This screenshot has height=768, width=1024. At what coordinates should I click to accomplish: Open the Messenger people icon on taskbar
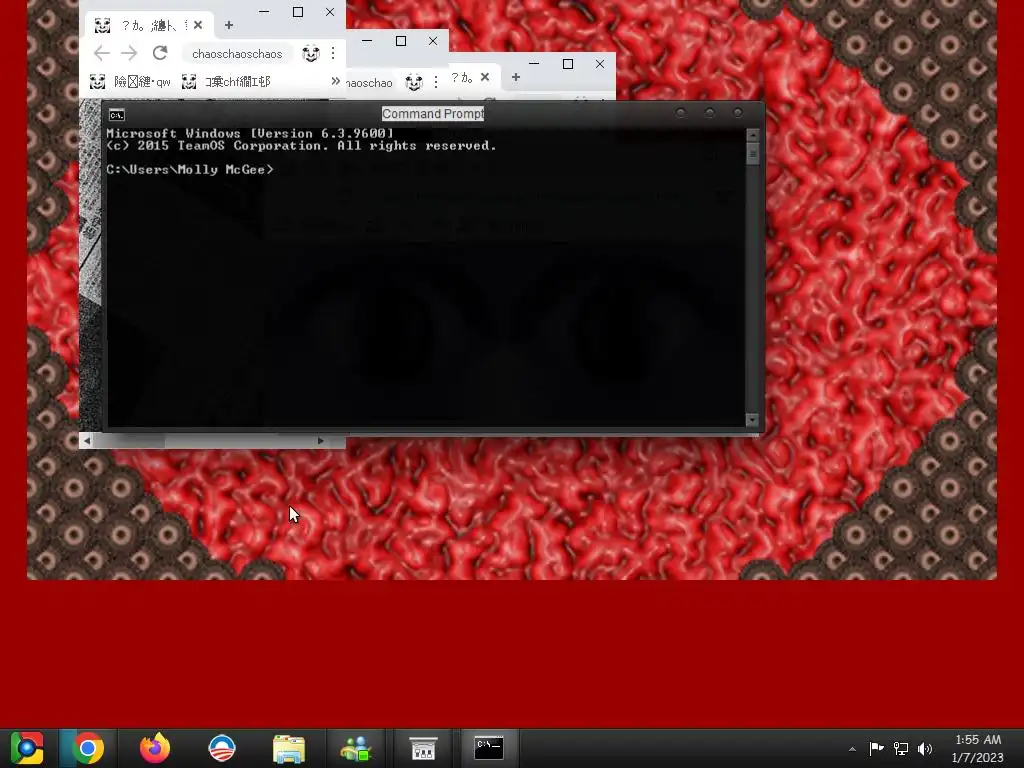(x=357, y=748)
